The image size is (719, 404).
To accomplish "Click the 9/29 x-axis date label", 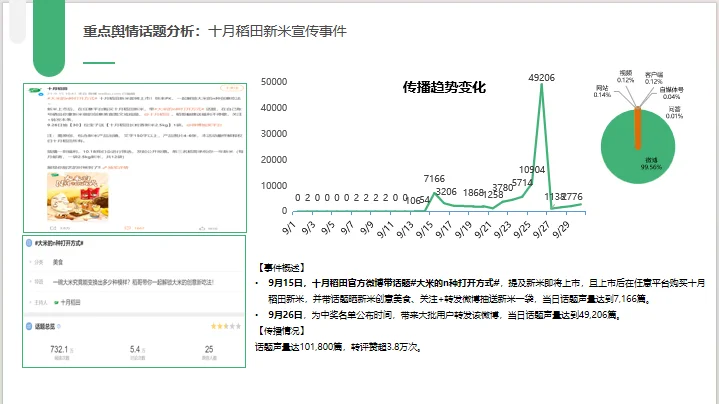I will (560, 230).
